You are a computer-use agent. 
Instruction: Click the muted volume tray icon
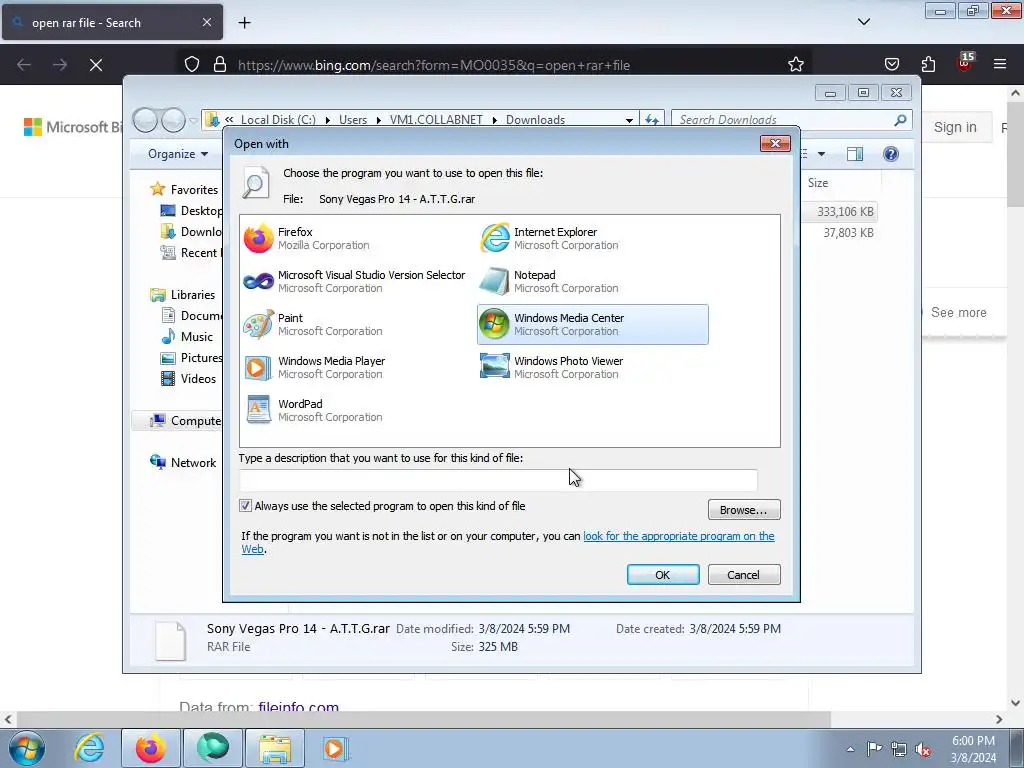pyautogui.click(x=923, y=749)
